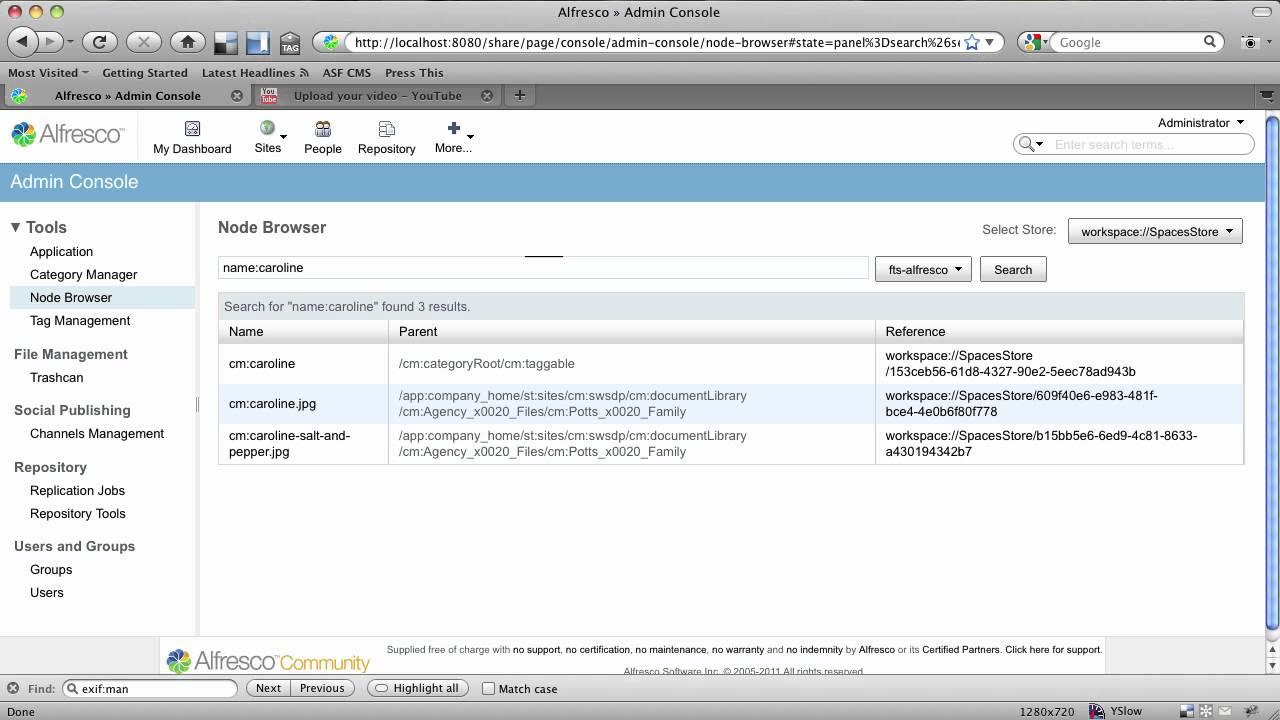
Task: Close the Upload your video YouTube tab
Action: (487, 96)
